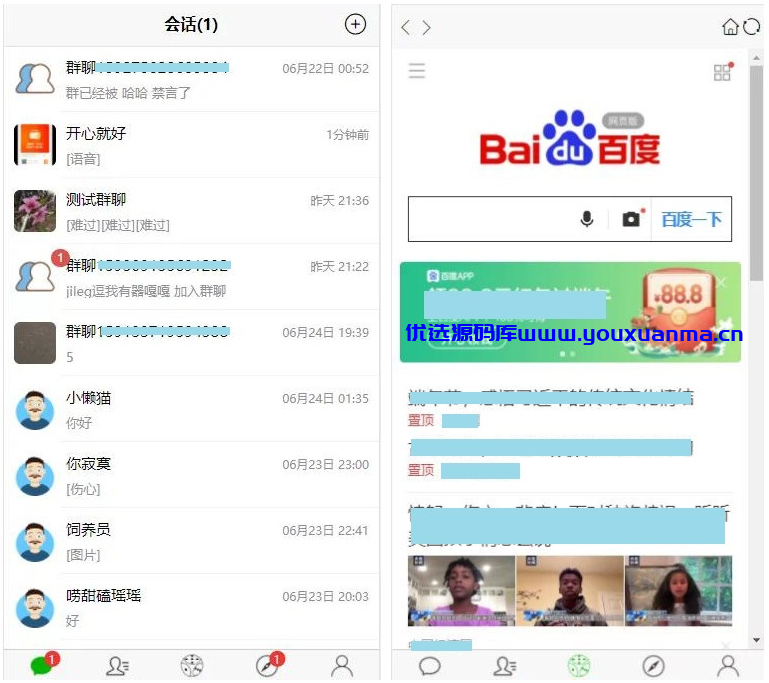Open the 唠甜磕瑶瑶 conversation

[x=192, y=607]
